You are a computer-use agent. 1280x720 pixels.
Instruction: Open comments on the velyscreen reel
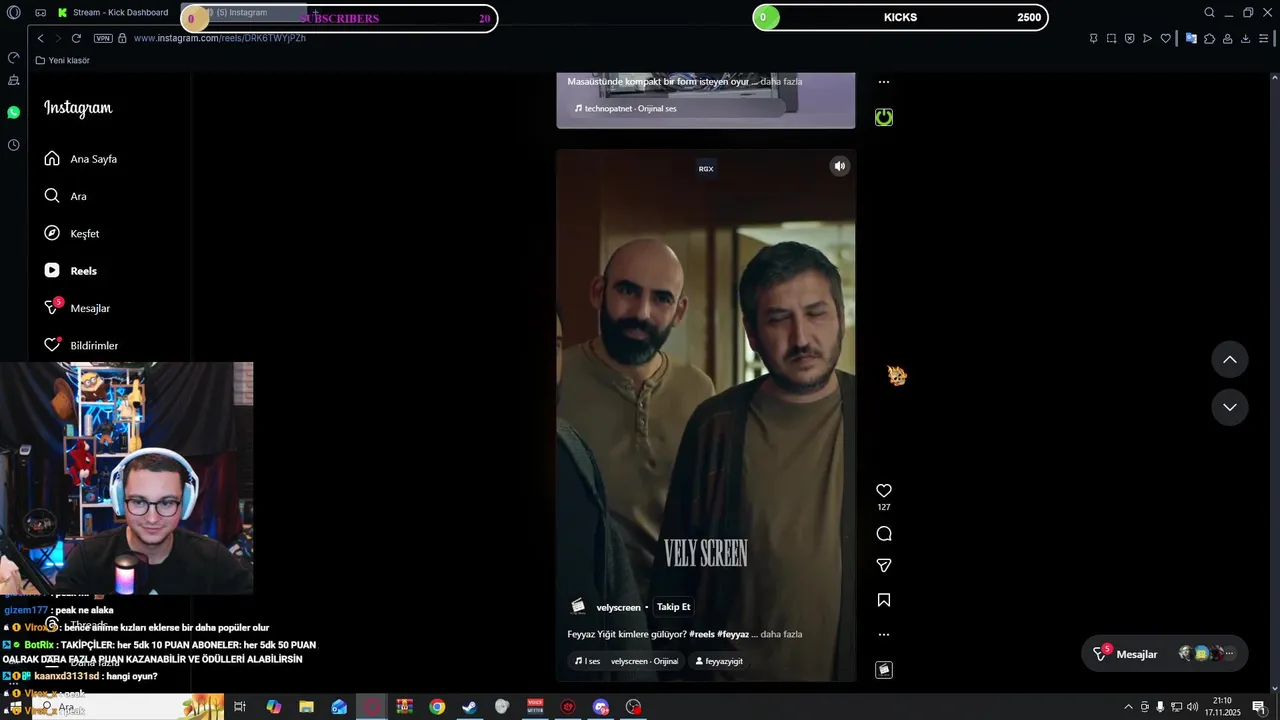pos(884,534)
